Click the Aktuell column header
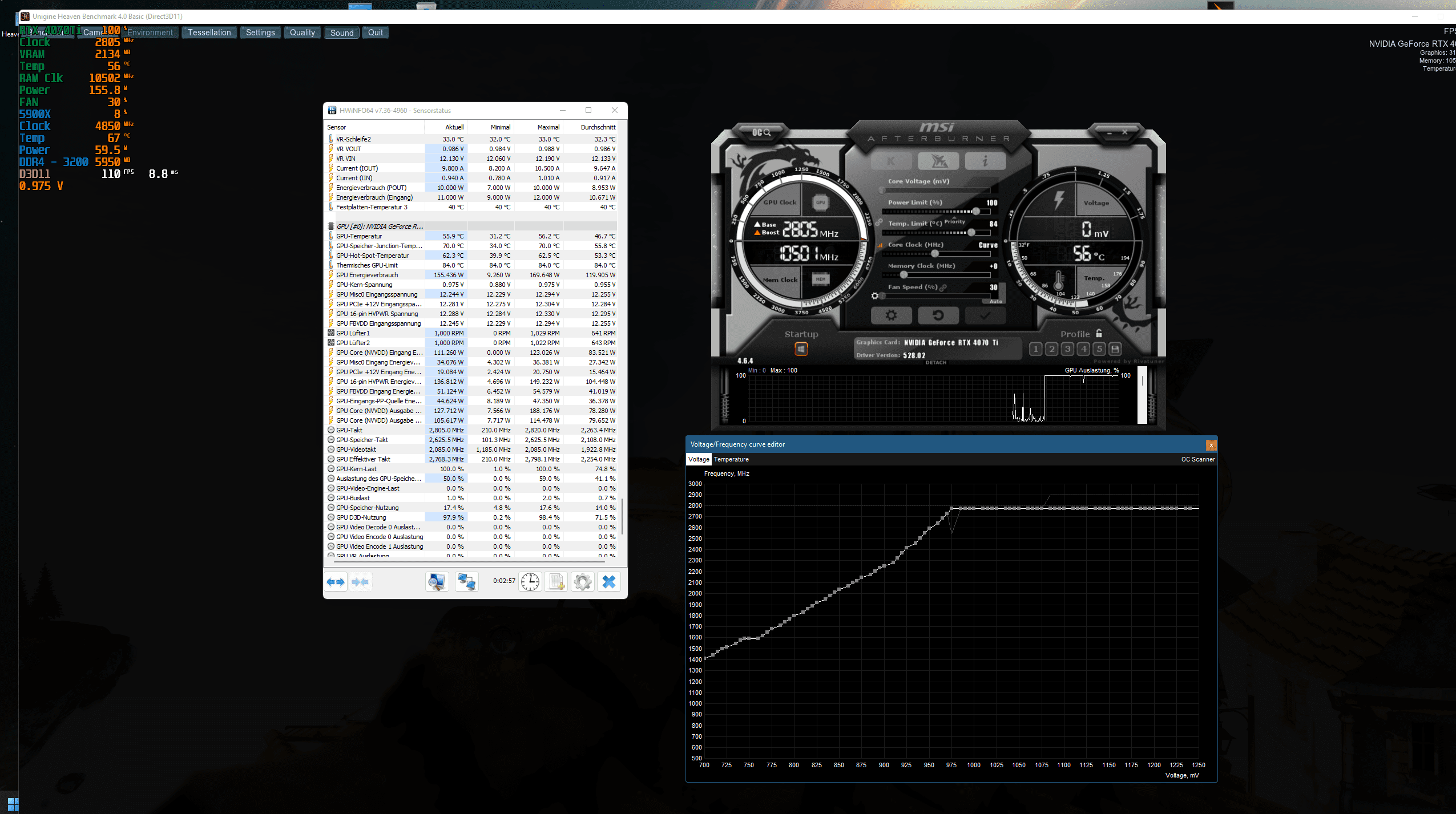This screenshot has height=814, width=1456. coord(446,127)
